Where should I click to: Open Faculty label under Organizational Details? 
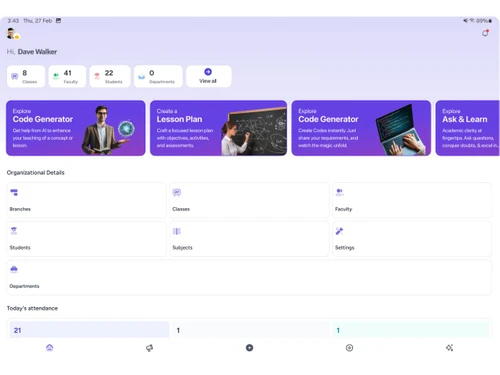343,209
